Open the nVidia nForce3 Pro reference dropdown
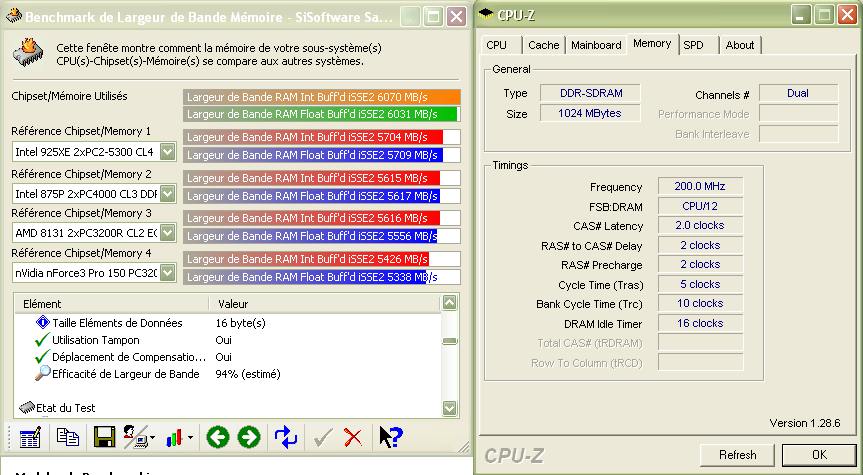The width and height of the screenshot is (863, 475). coord(167,272)
